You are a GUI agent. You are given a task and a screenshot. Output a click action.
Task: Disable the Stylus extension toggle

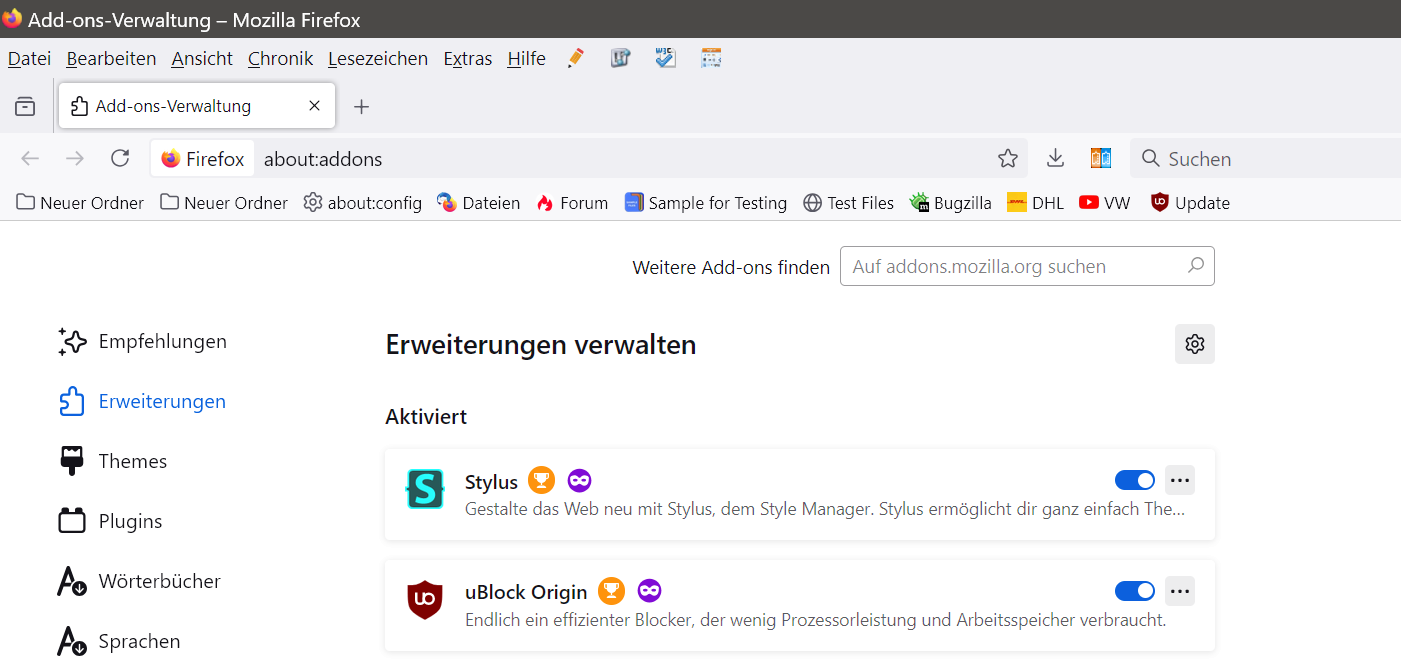coord(1134,480)
